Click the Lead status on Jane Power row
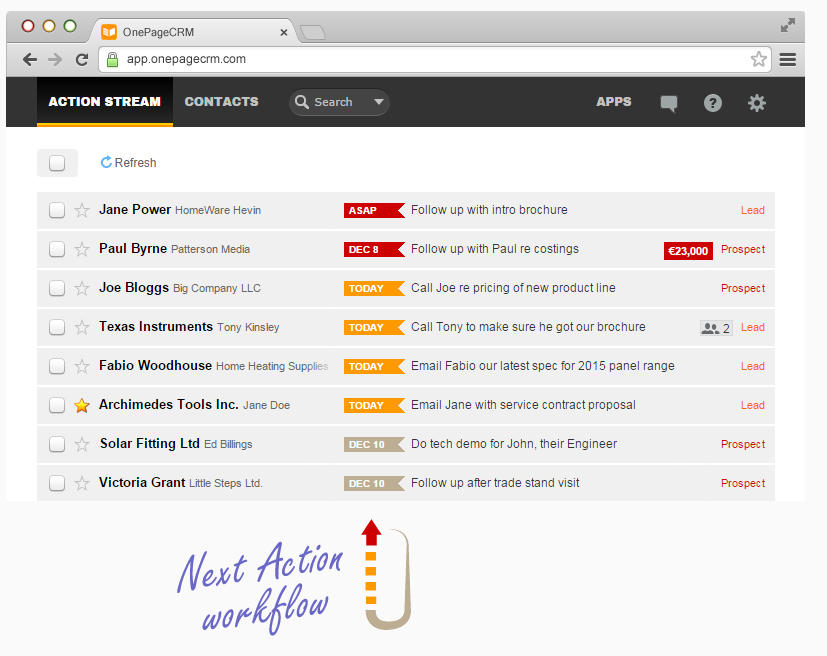 click(x=753, y=210)
